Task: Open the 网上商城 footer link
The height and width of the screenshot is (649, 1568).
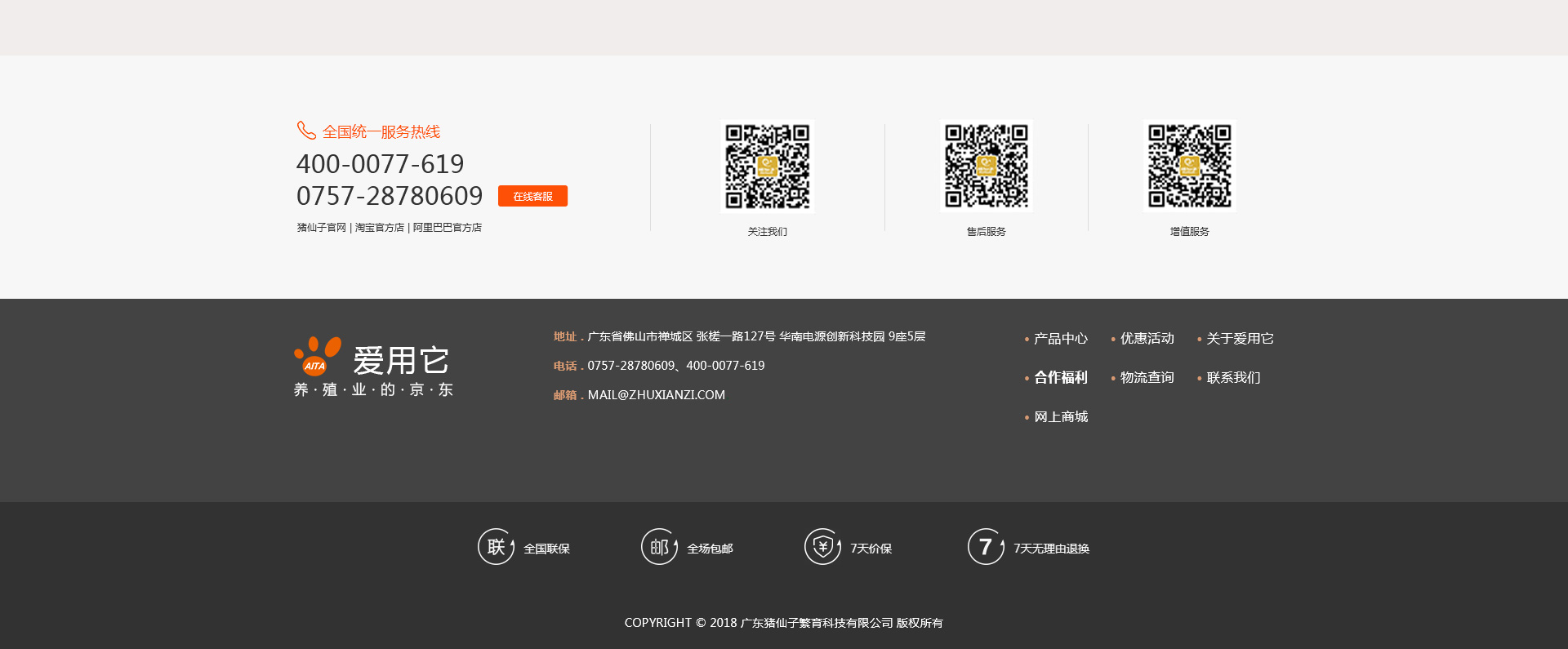Action: tap(1061, 417)
